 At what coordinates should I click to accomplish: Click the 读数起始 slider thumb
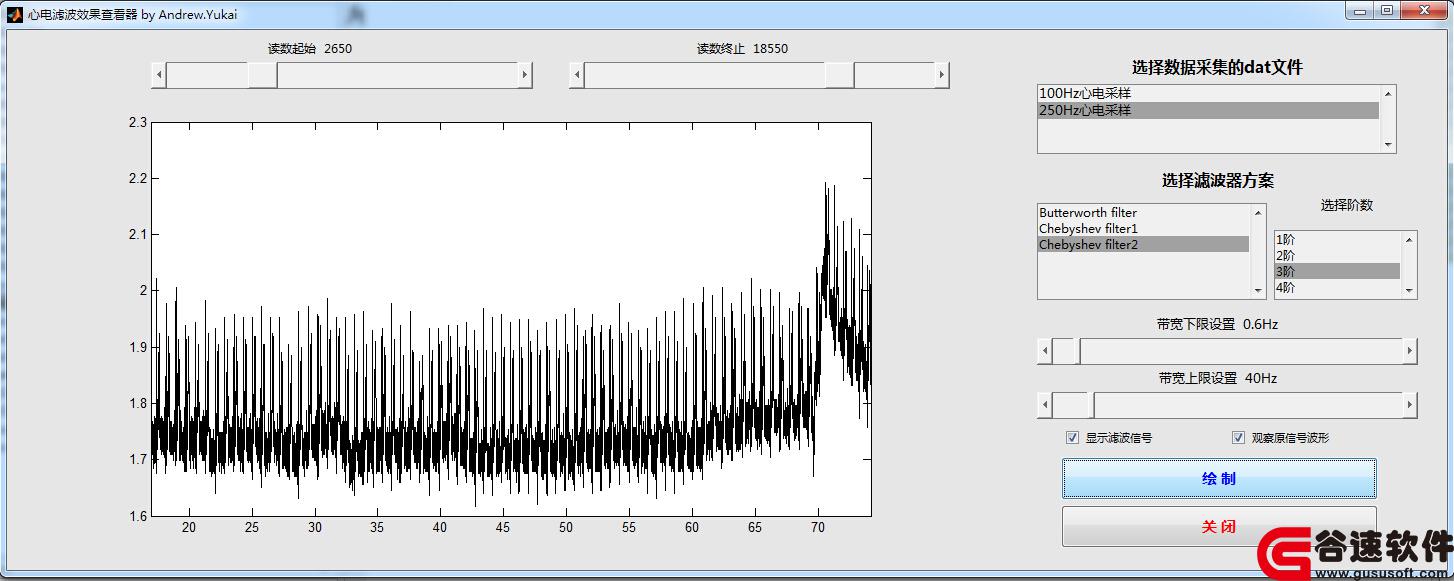click(263, 75)
